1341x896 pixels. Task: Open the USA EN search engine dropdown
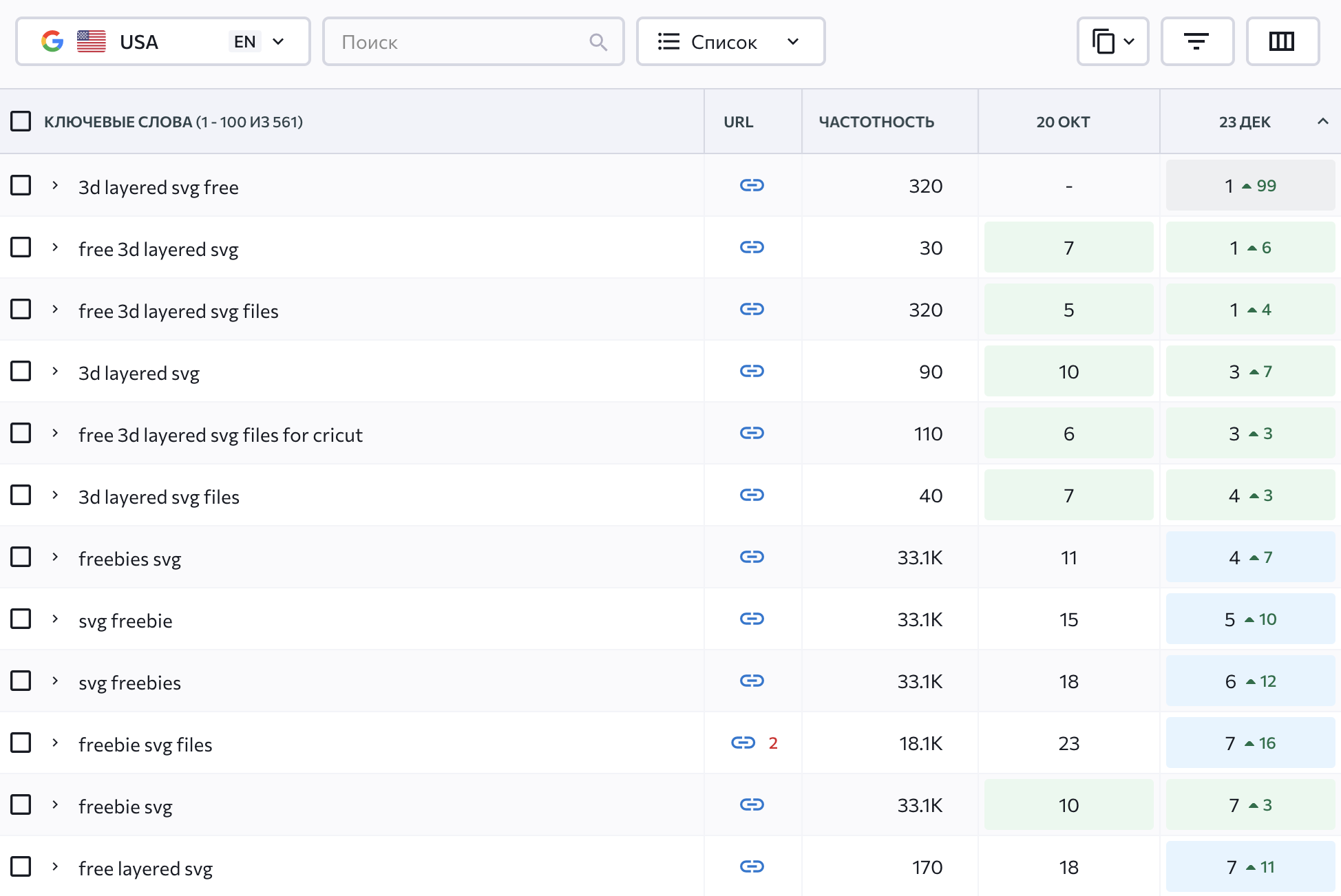(163, 42)
